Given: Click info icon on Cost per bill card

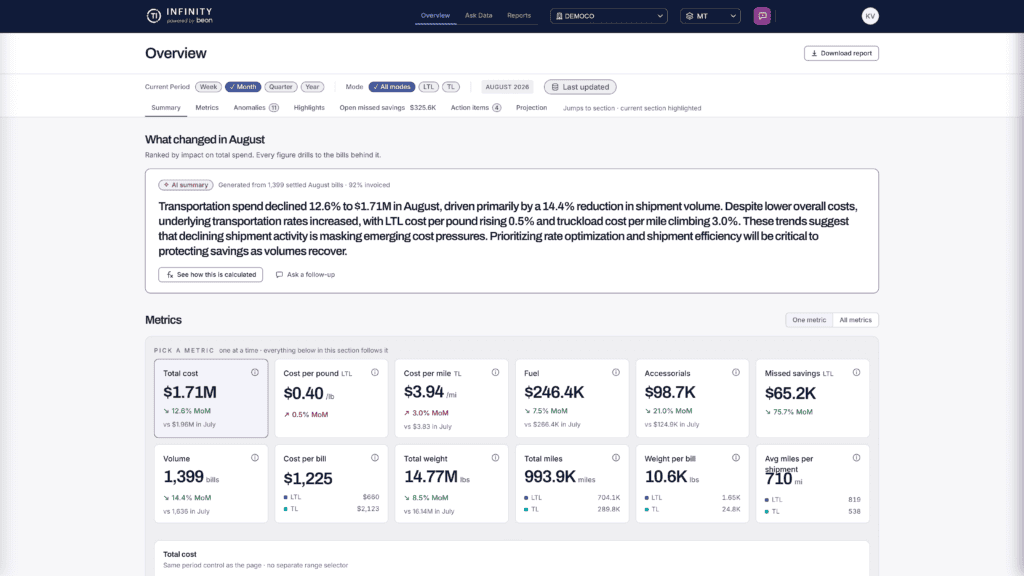Looking at the screenshot, I should [x=375, y=458].
